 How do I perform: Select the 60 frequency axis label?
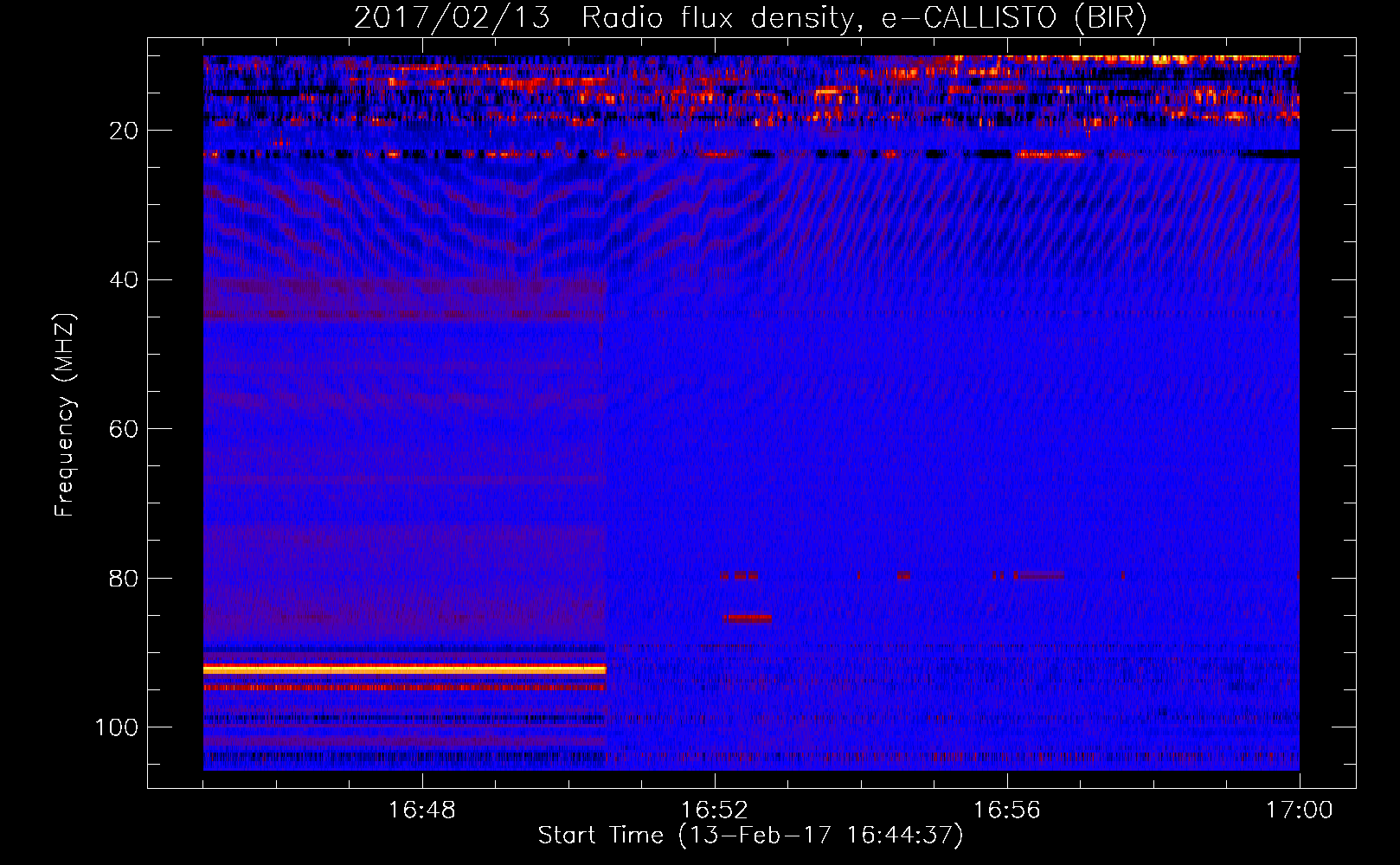(x=124, y=429)
